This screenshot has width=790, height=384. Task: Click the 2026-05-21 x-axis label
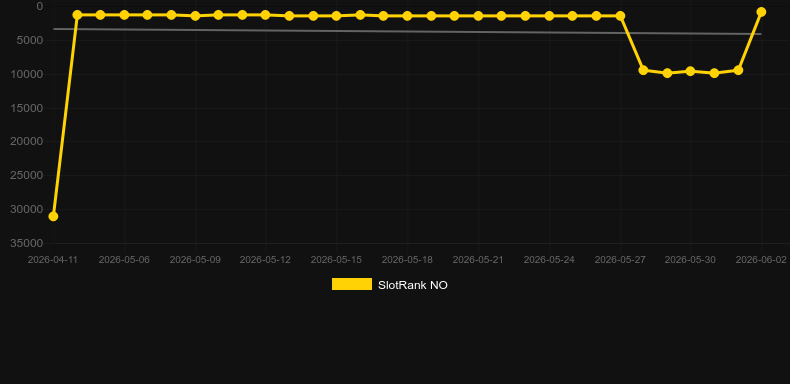click(x=478, y=260)
